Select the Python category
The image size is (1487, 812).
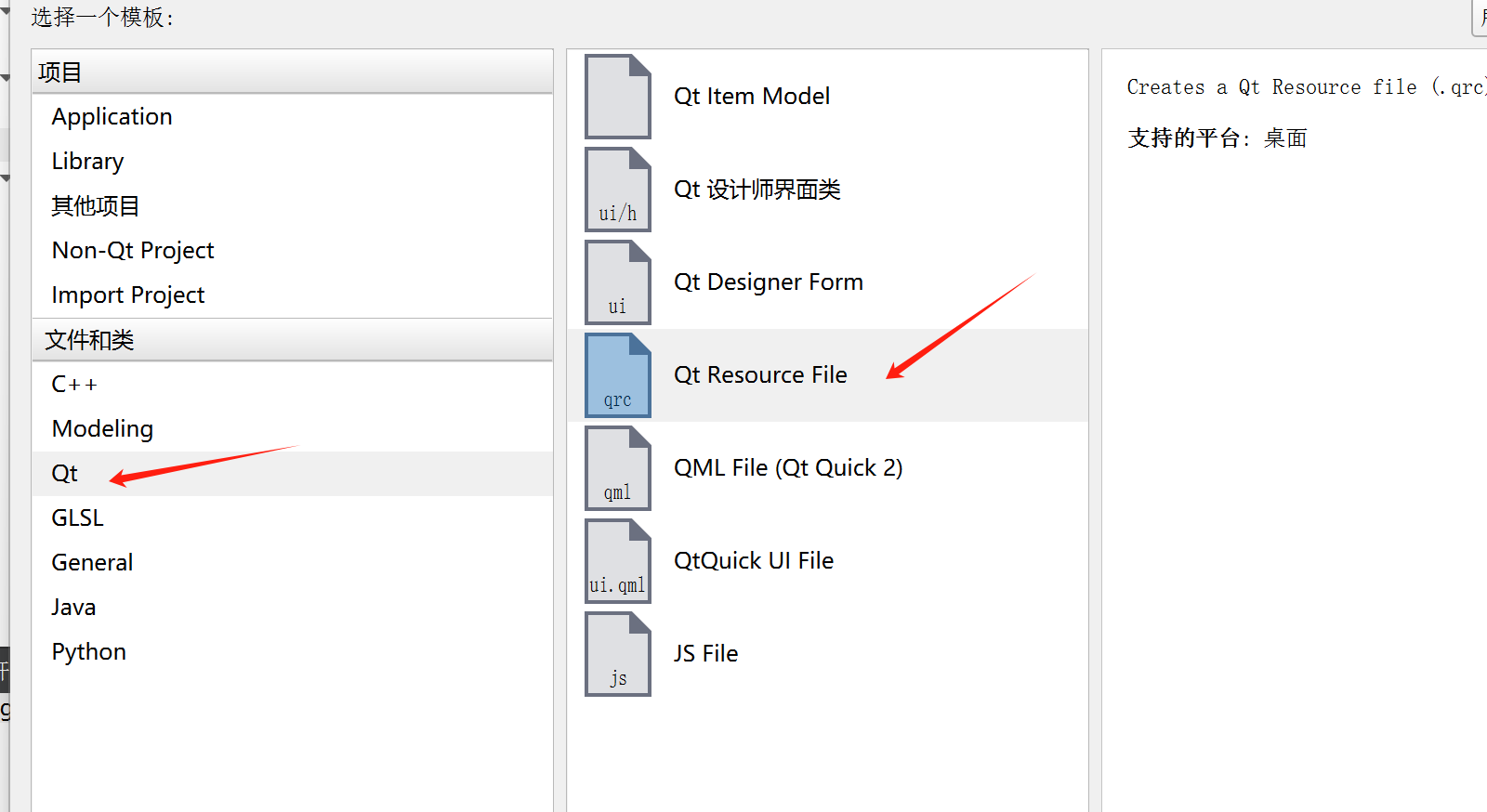[x=293, y=652]
